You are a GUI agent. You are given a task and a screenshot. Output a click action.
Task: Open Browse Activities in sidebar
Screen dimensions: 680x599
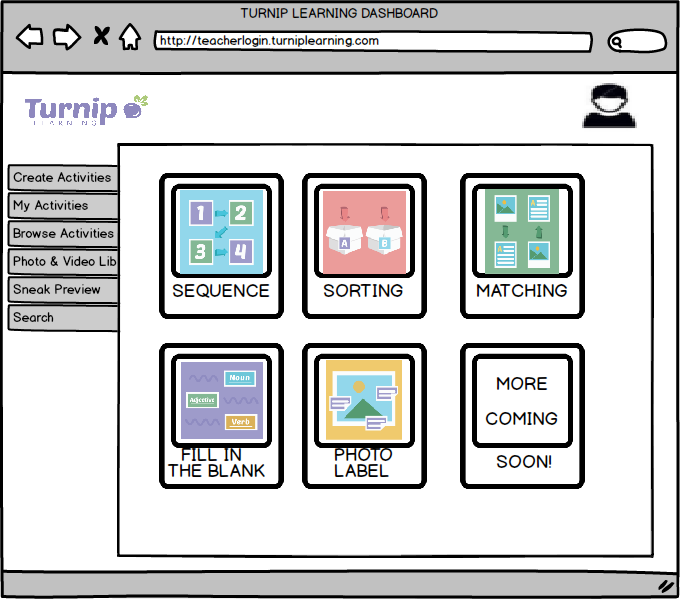click(63, 233)
